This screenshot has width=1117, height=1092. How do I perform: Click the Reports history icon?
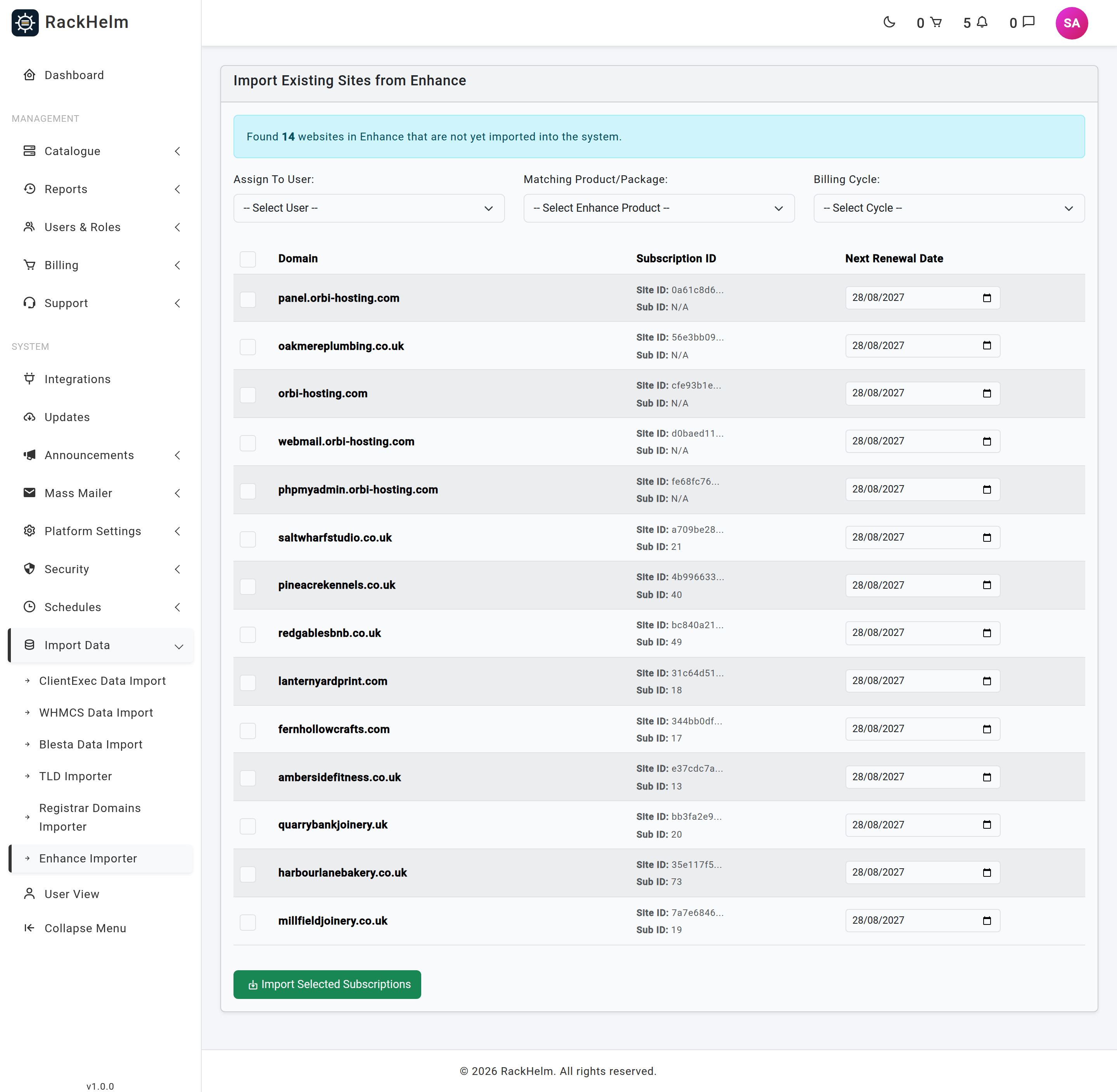[x=29, y=189]
